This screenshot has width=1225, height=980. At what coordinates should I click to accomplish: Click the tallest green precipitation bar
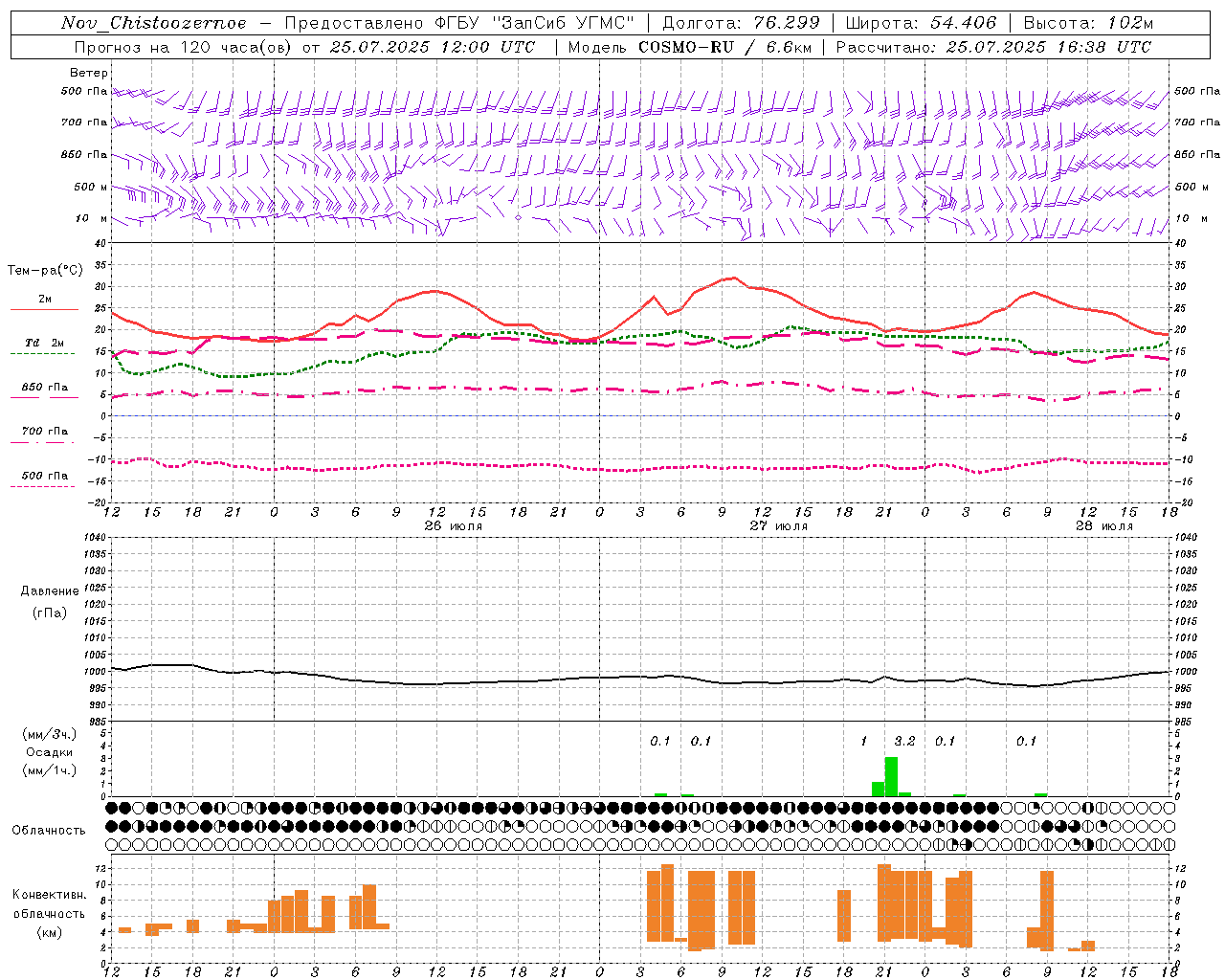click(891, 776)
